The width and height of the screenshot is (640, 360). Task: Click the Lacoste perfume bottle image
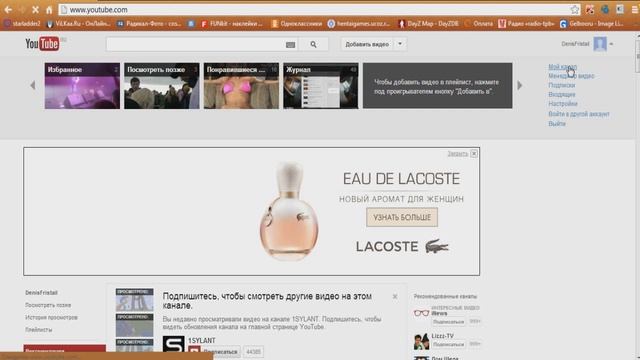click(x=288, y=211)
